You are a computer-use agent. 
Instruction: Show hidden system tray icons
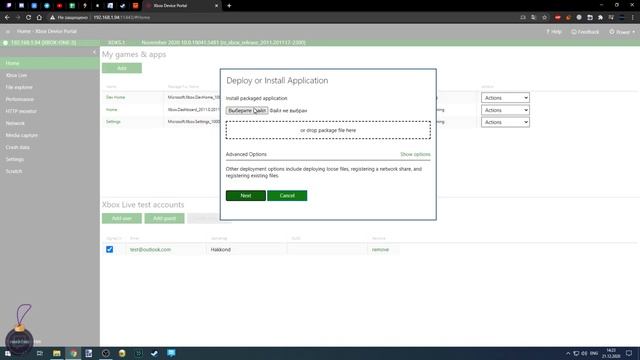pos(568,353)
